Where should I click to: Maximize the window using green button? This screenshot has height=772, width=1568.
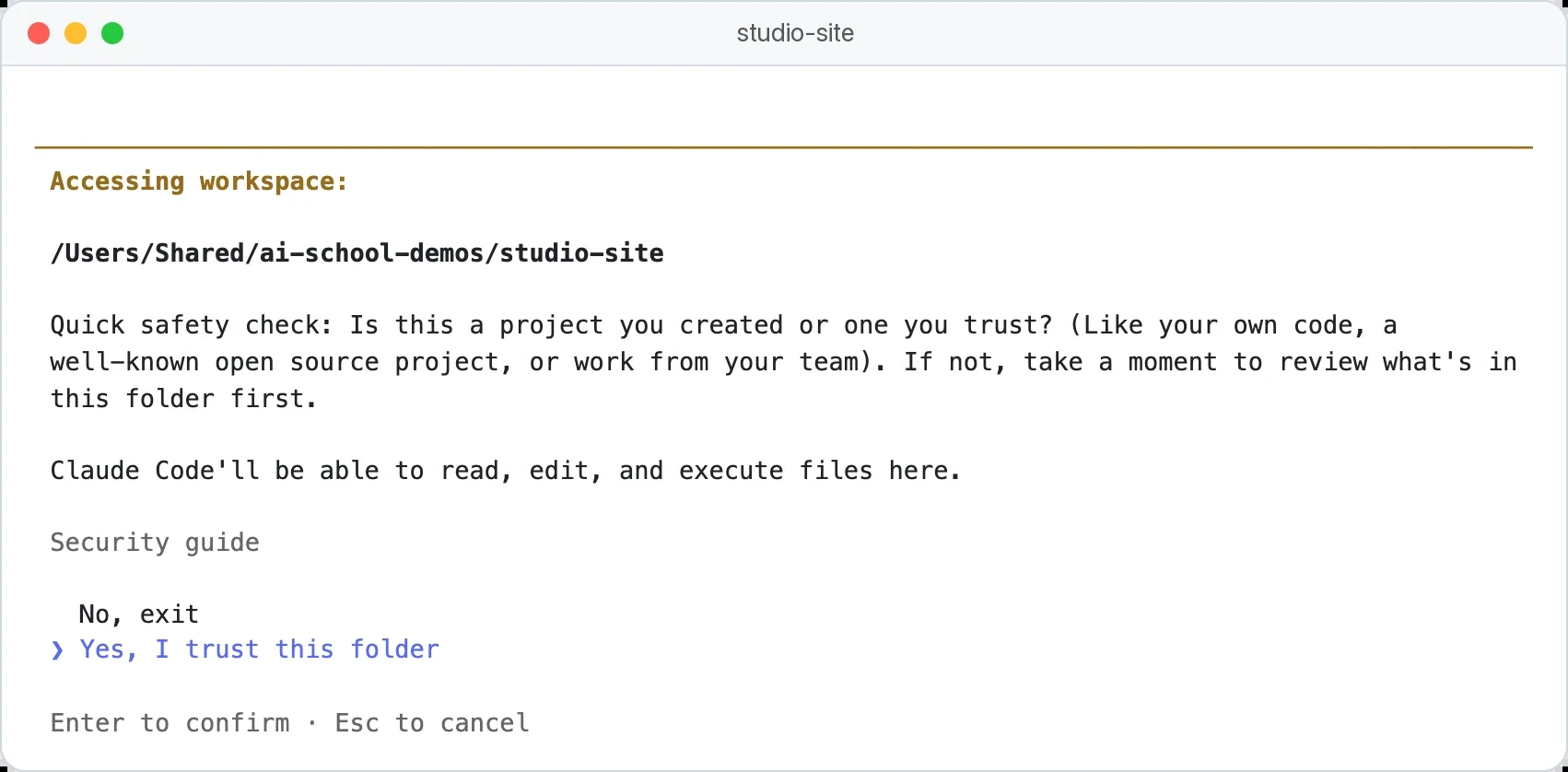coord(112,33)
